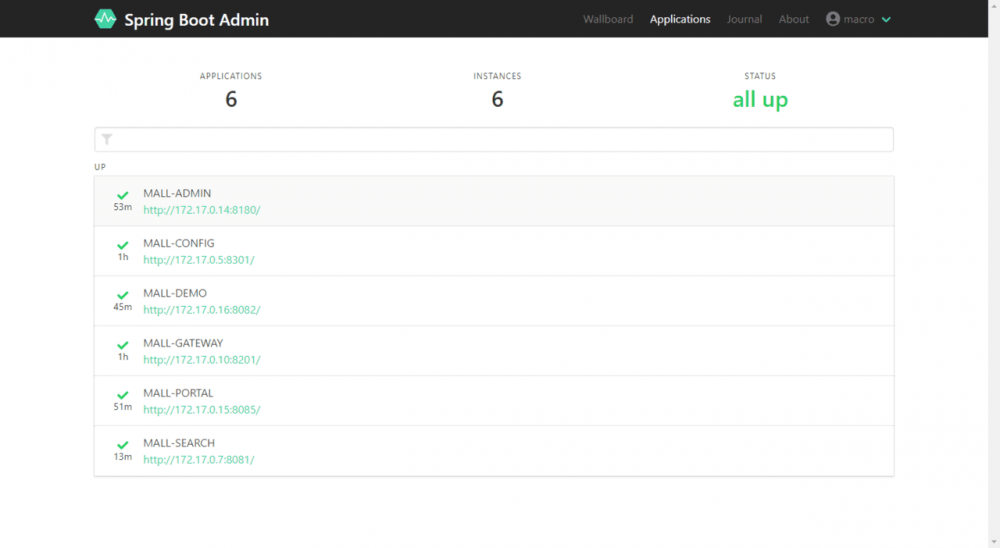
Task: Click MALL-DEMO green status checkmark
Action: 122,295
